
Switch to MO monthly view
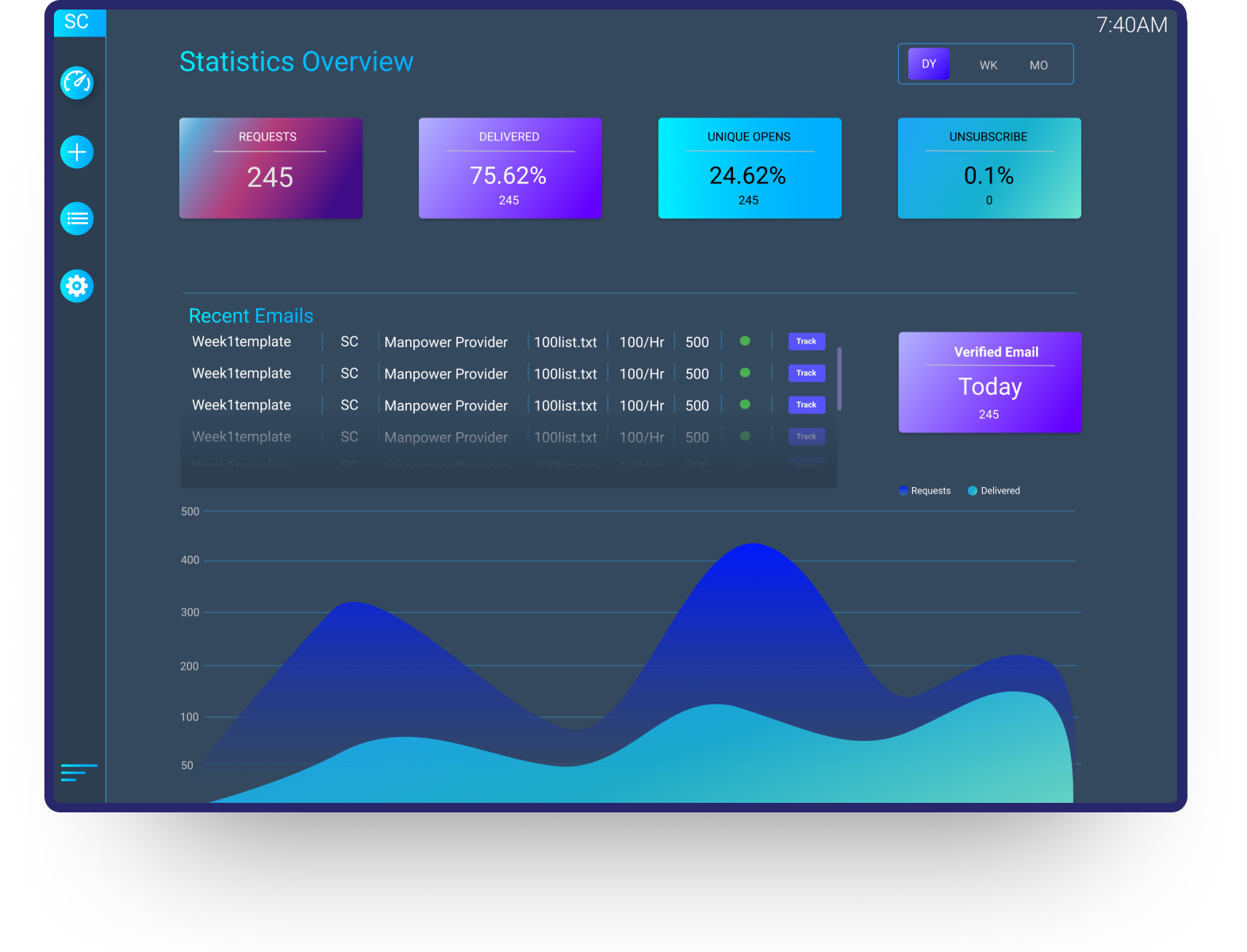tap(1038, 65)
